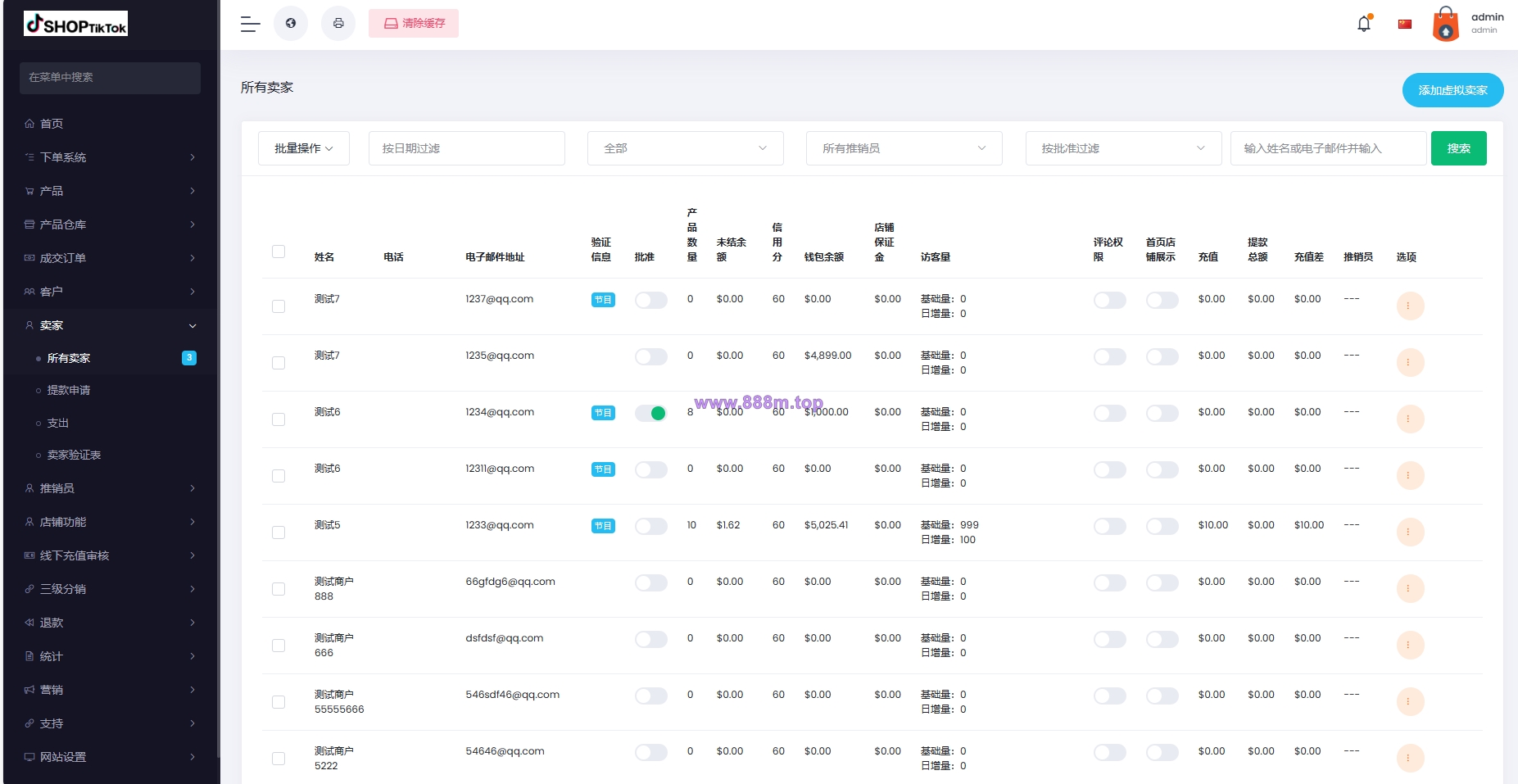Image resolution: width=1518 pixels, height=784 pixels.
Task: Open 提款申请 submenu item
Action: pos(69,391)
